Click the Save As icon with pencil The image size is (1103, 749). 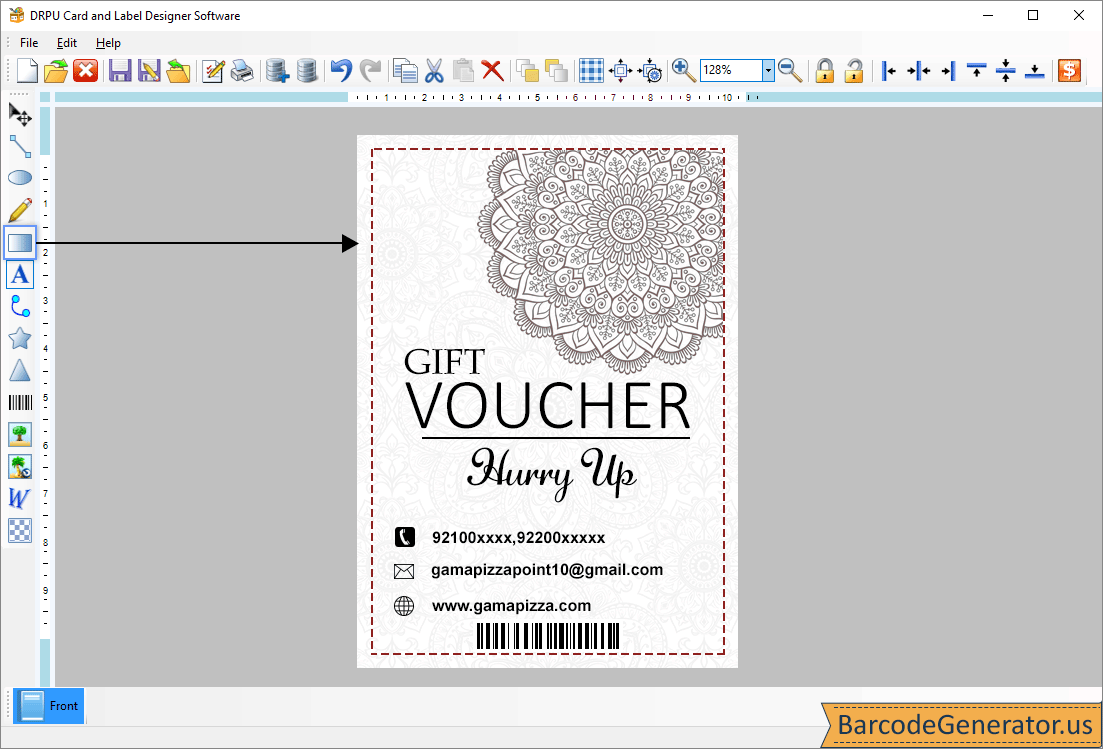[x=149, y=70]
